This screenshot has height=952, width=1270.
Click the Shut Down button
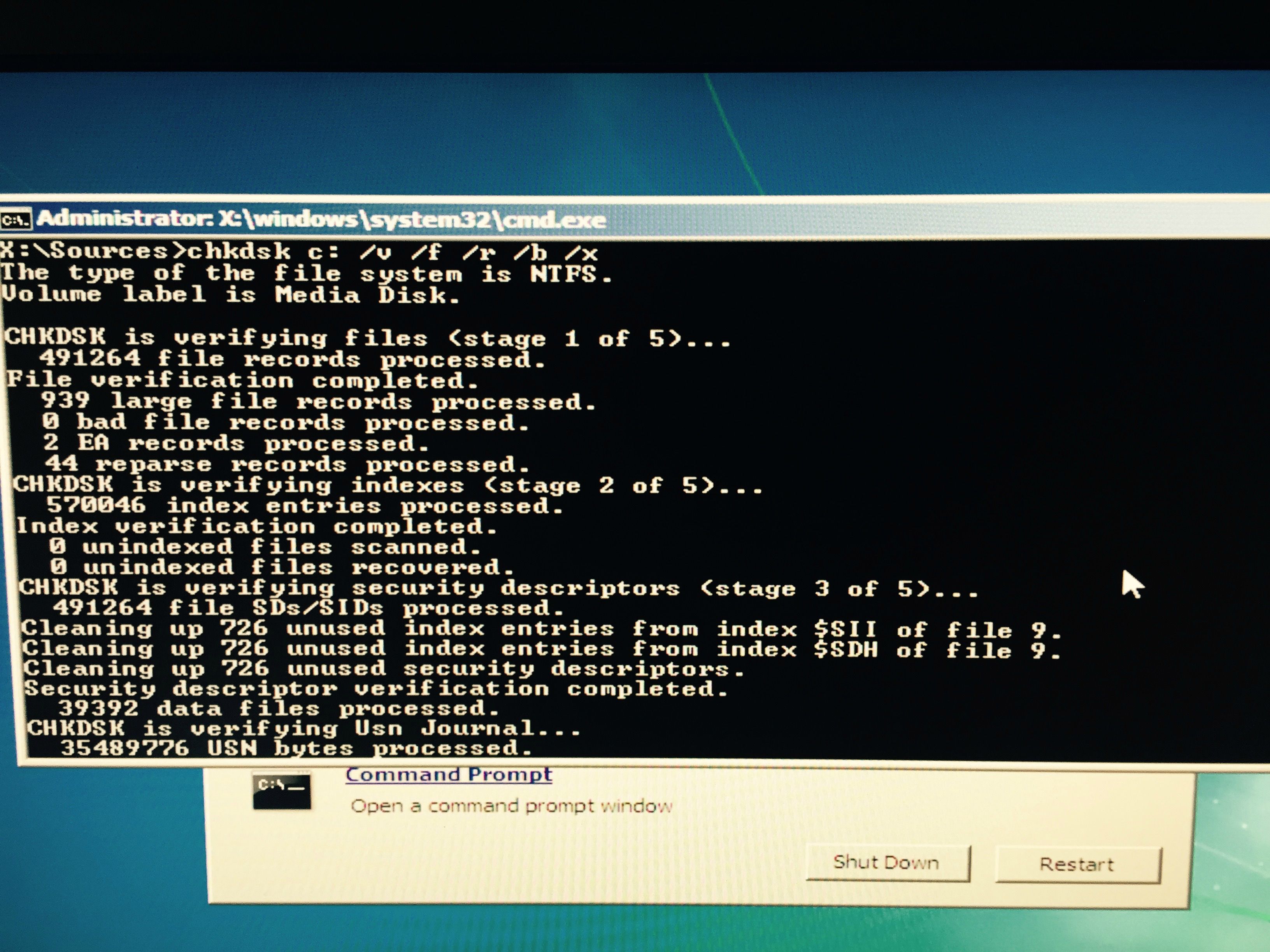[888, 863]
